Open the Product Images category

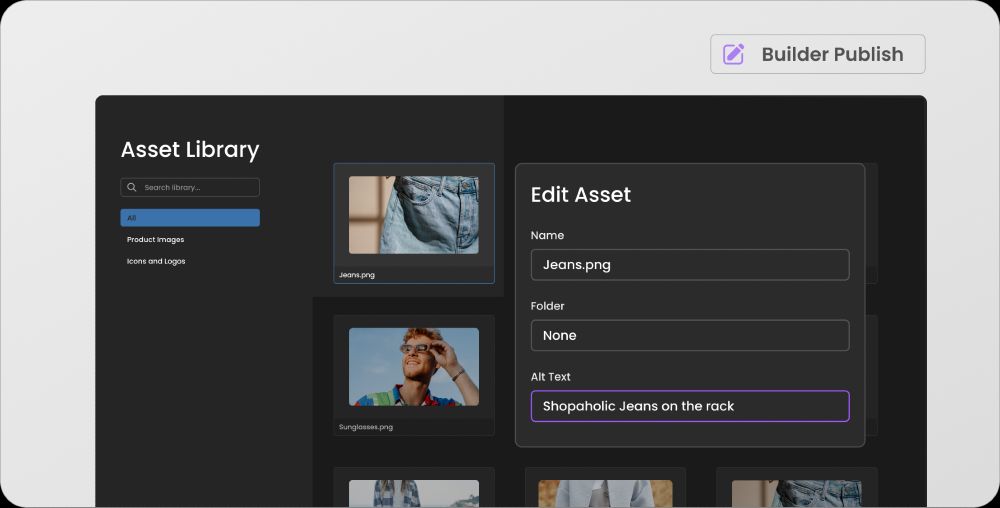click(x=156, y=240)
